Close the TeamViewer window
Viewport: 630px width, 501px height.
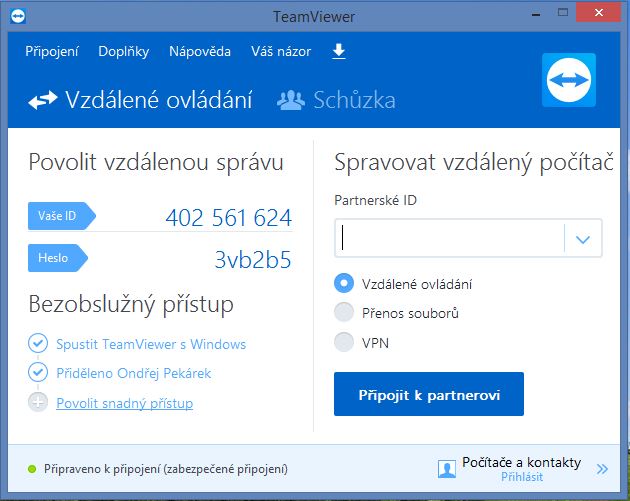(599, 12)
